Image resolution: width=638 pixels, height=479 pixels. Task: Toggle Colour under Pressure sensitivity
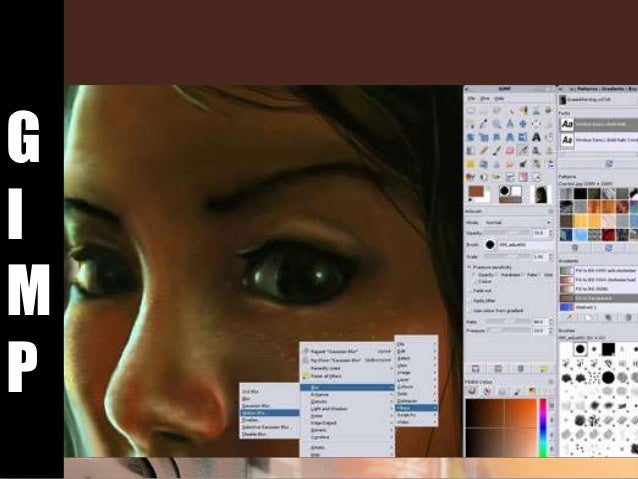(474, 281)
